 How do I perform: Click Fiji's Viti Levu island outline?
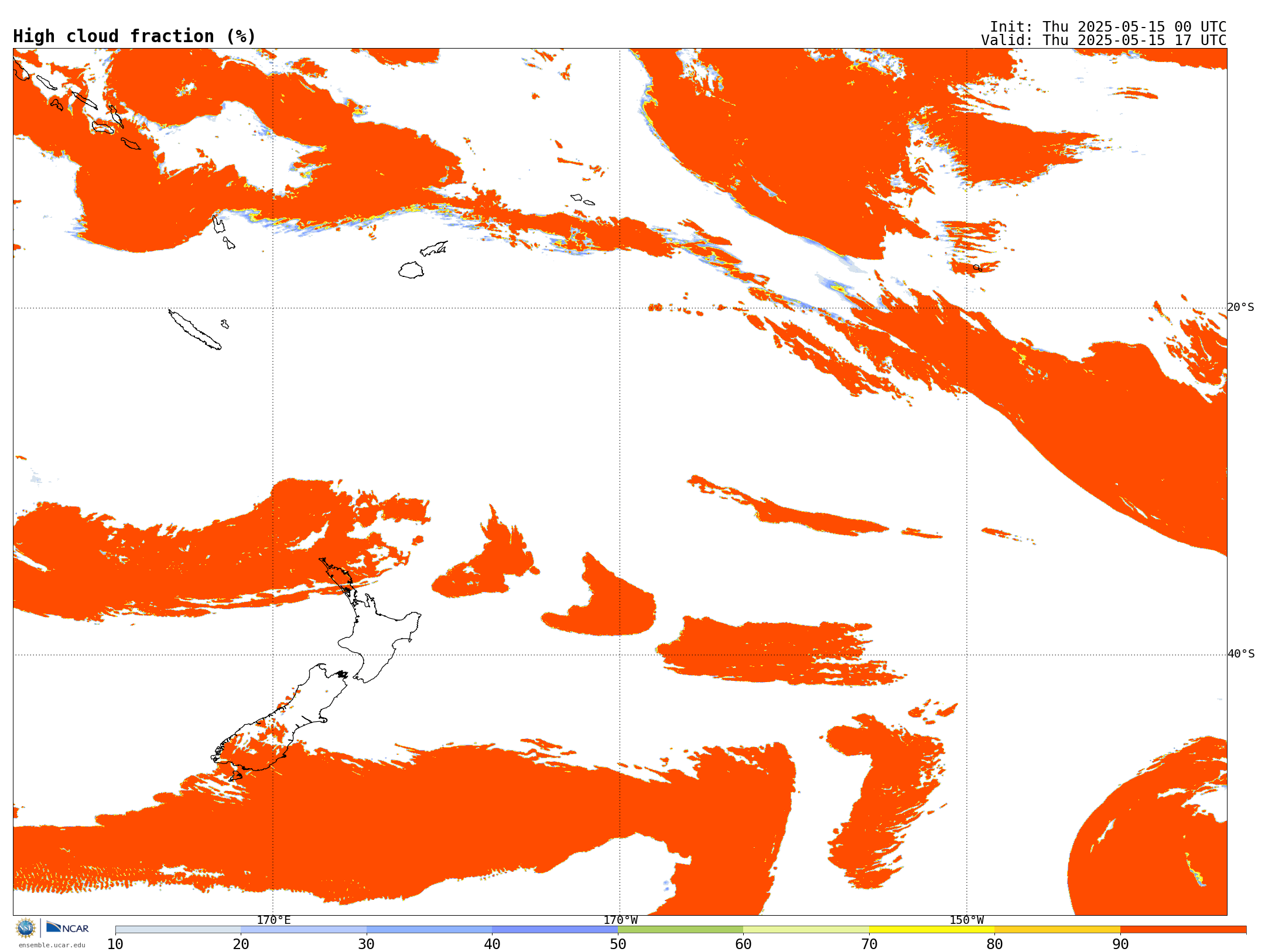(x=411, y=270)
